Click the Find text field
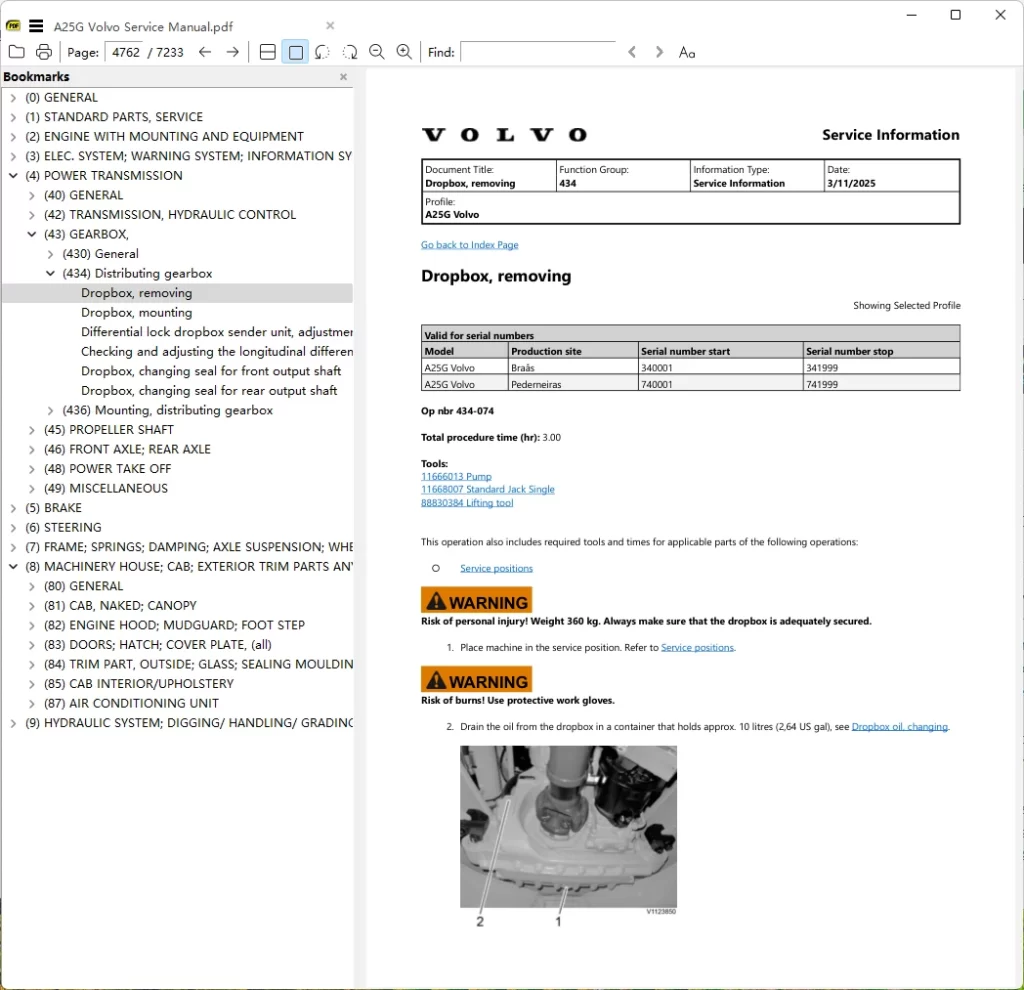The width and height of the screenshot is (1024, 990). (x=538, y=52)
